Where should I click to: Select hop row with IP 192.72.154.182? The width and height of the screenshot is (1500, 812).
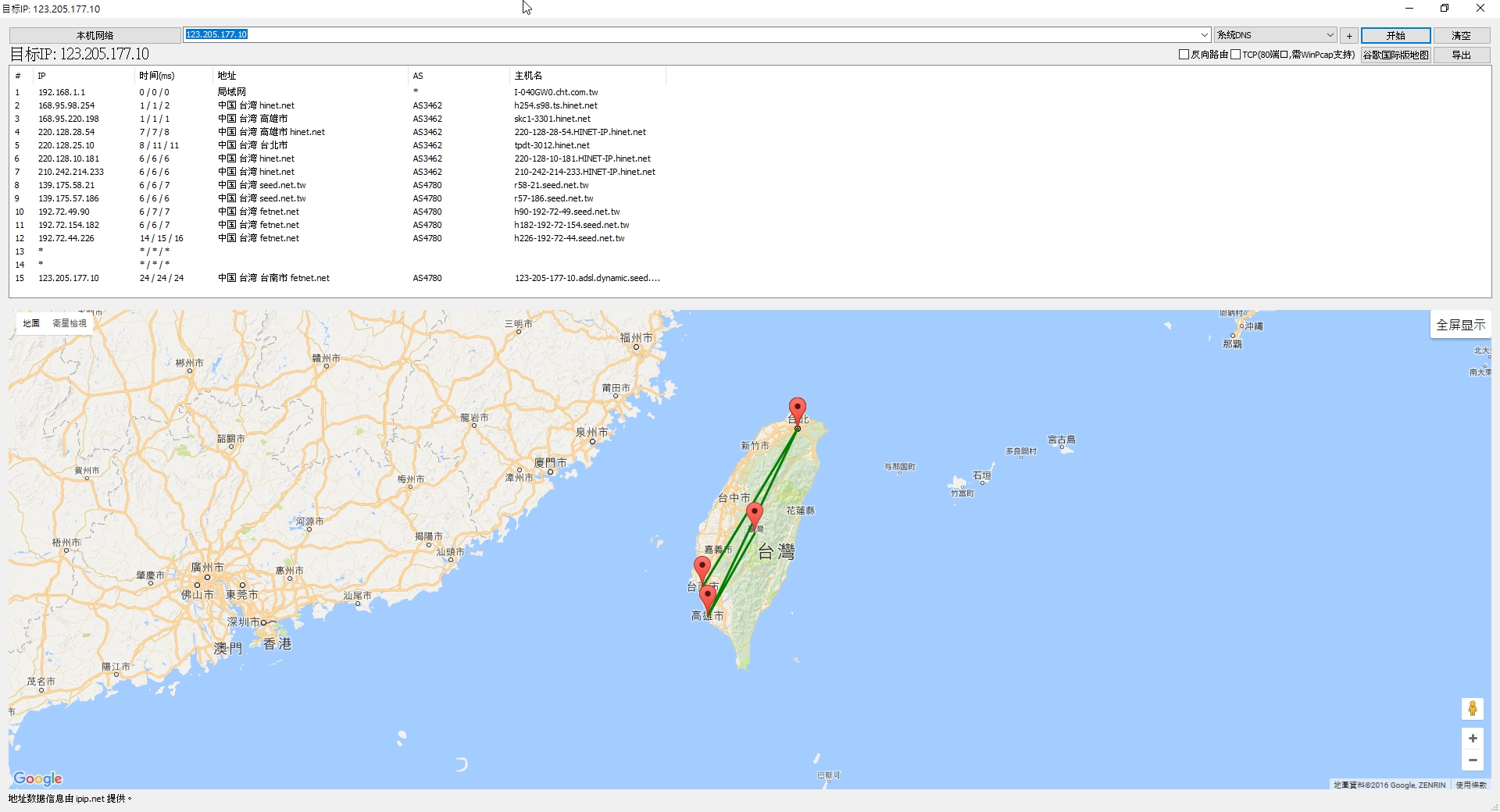coord(338,225)
